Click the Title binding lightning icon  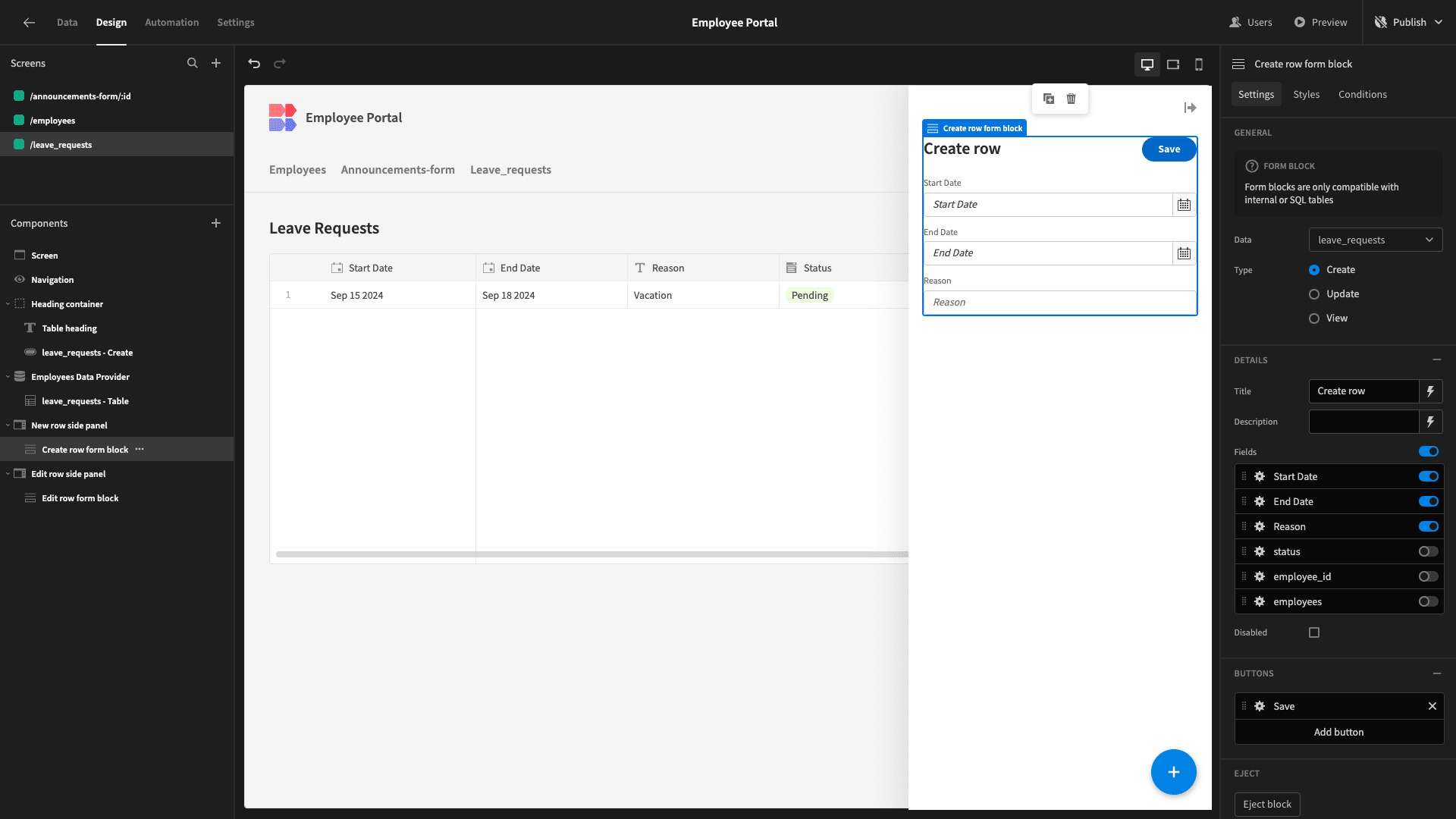pos(1430,391)
